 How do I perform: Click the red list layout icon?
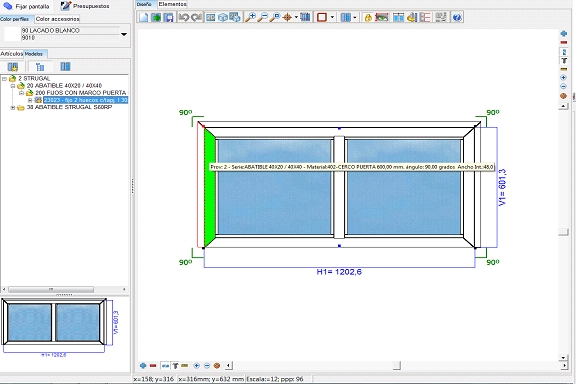(425, 17)
